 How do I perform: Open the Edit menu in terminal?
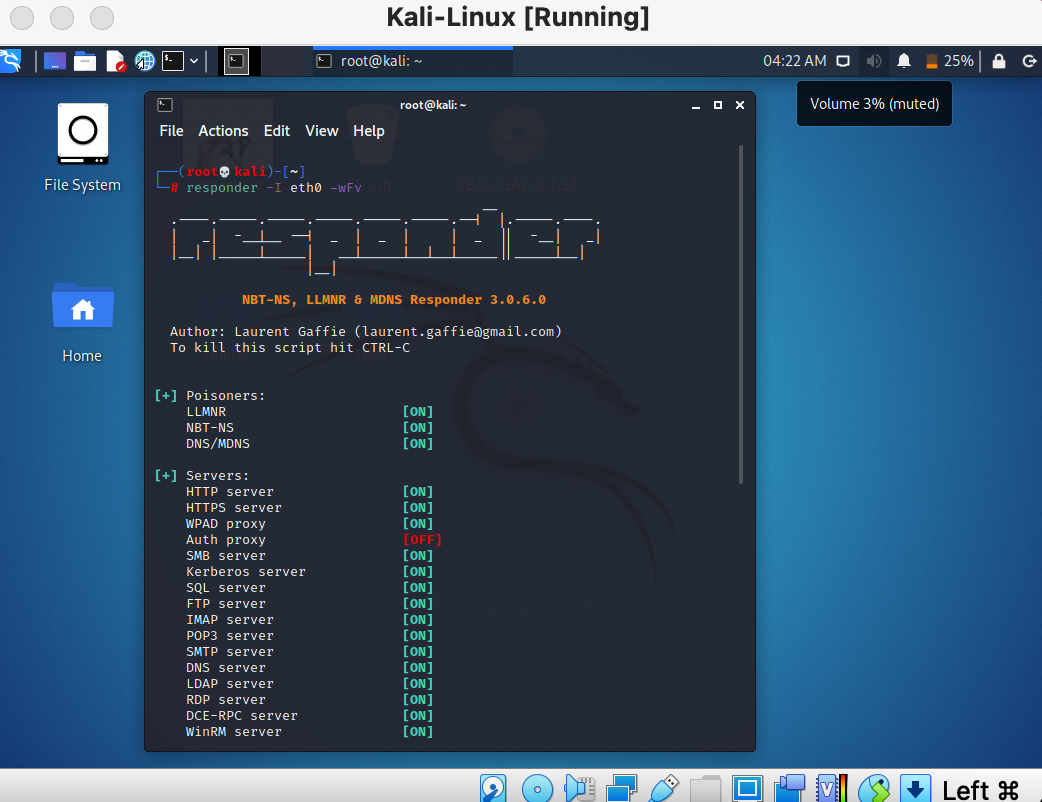point(276,131)
